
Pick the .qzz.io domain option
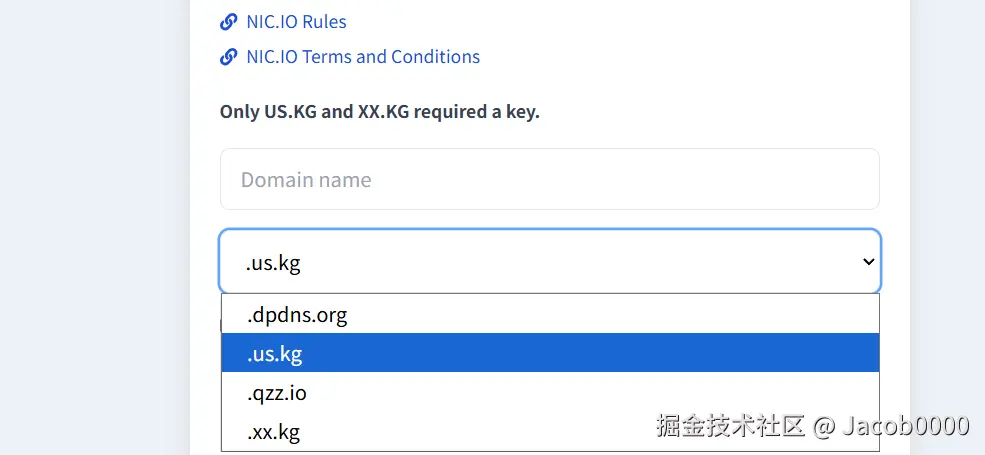277,393
